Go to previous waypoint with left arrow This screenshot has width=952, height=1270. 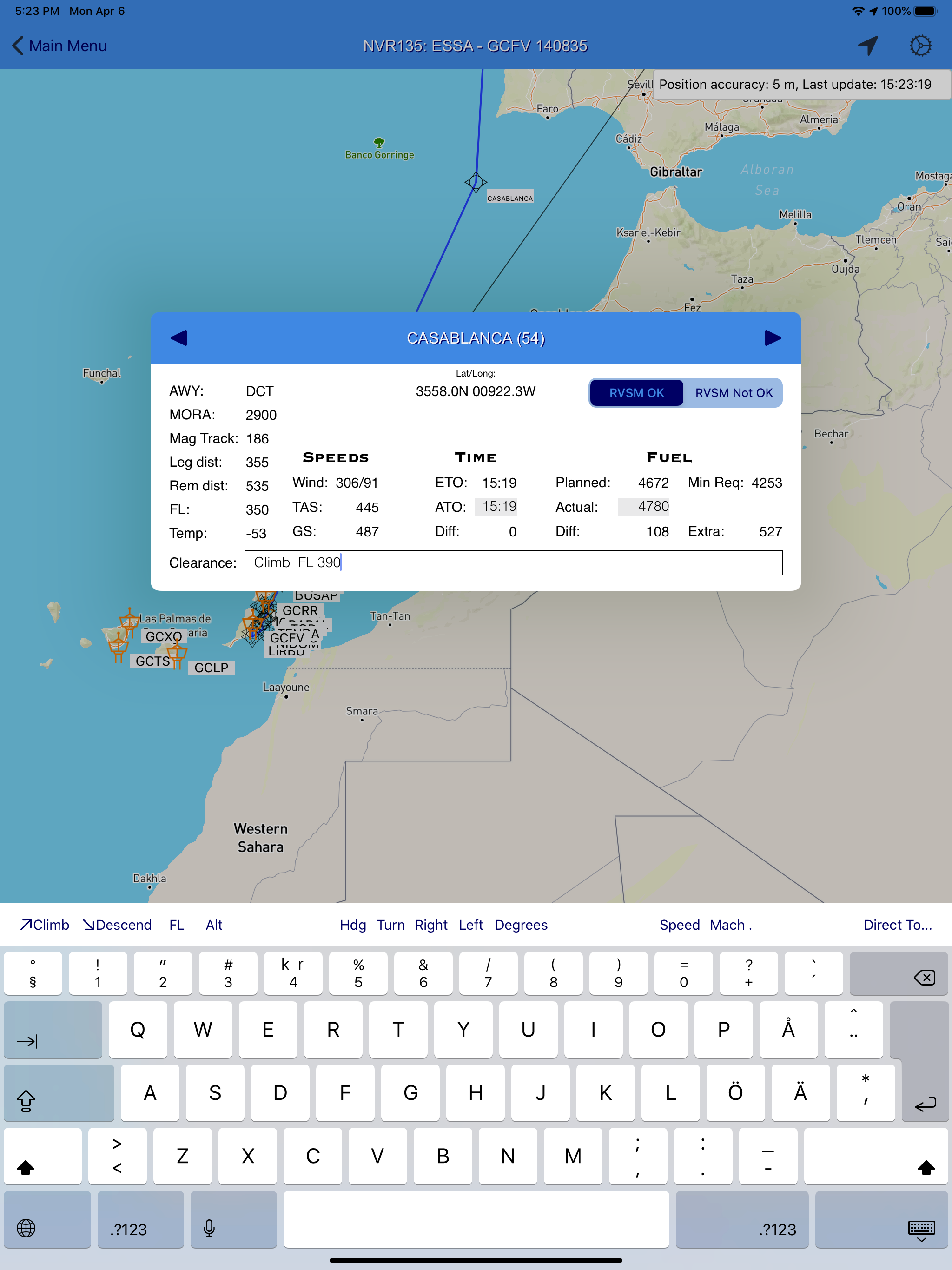tap(179, 338)
